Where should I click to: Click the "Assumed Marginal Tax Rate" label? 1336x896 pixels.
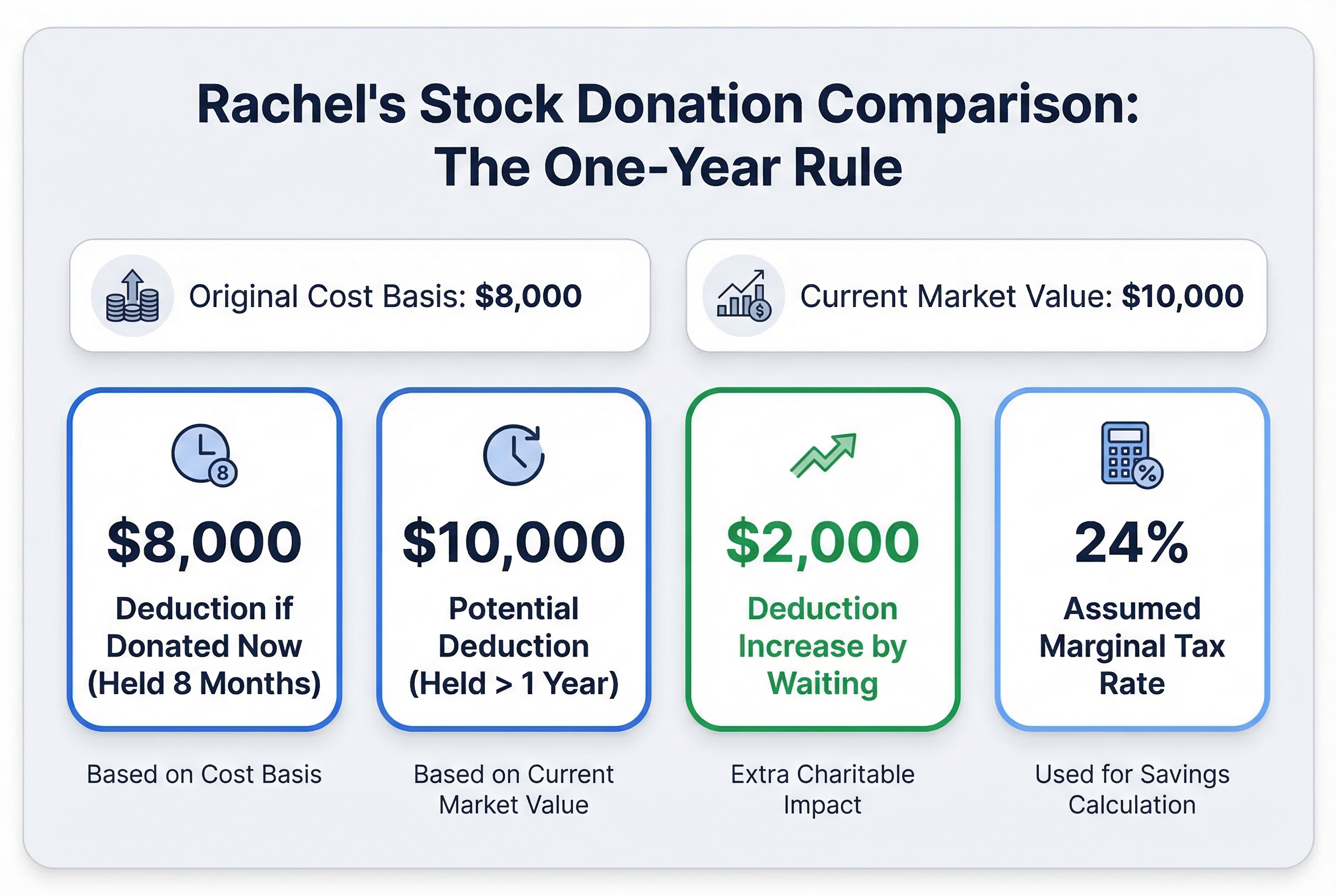1132,646
